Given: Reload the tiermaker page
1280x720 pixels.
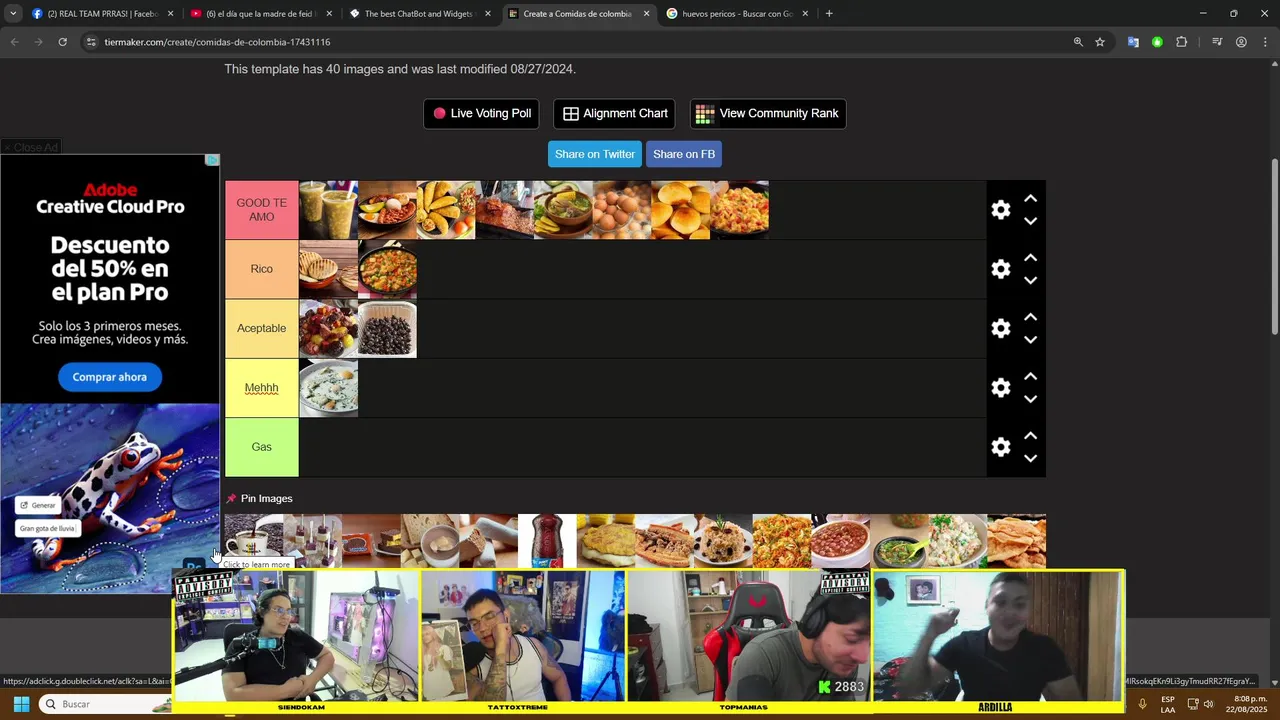Looking at the screenshot, I should click(62, 42).
